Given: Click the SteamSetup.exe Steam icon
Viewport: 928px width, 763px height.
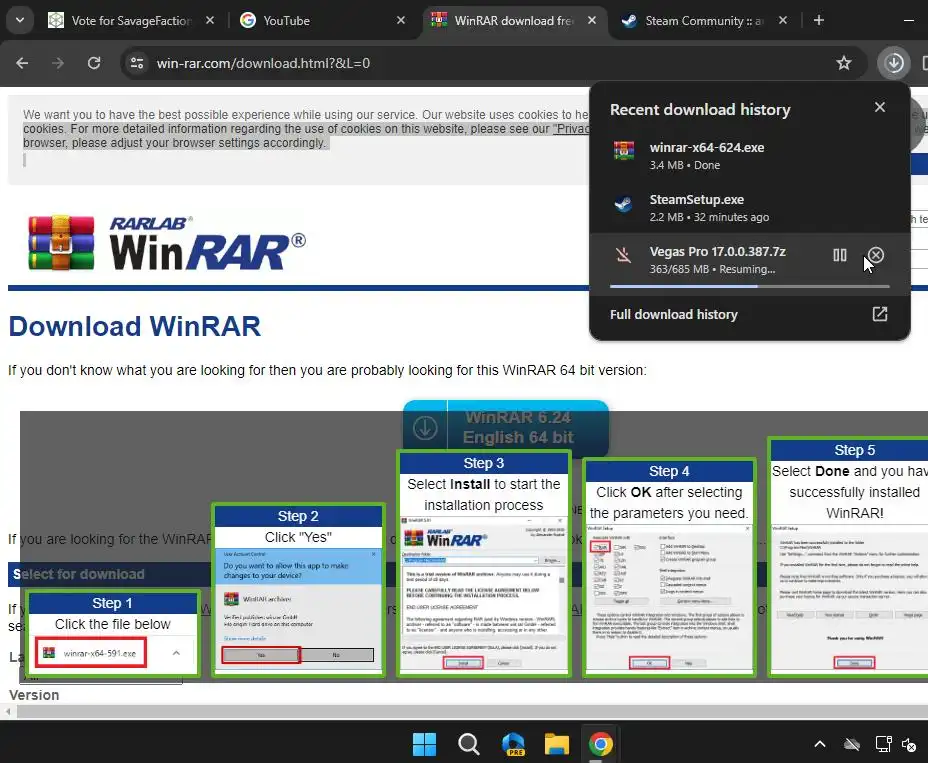Looking at the screenshot, I should 624,203.
